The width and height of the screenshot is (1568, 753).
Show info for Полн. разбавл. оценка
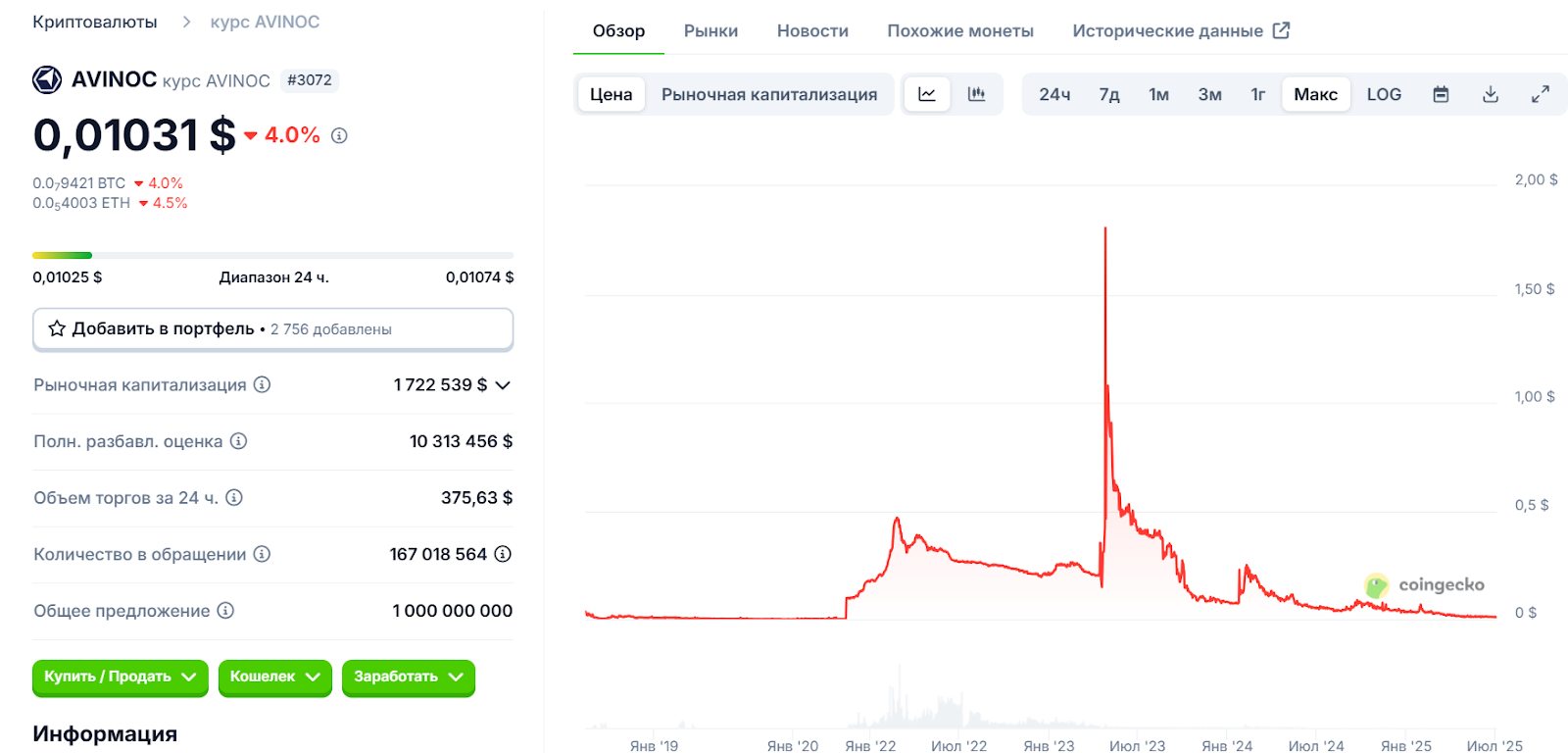(x=238, y=441)
